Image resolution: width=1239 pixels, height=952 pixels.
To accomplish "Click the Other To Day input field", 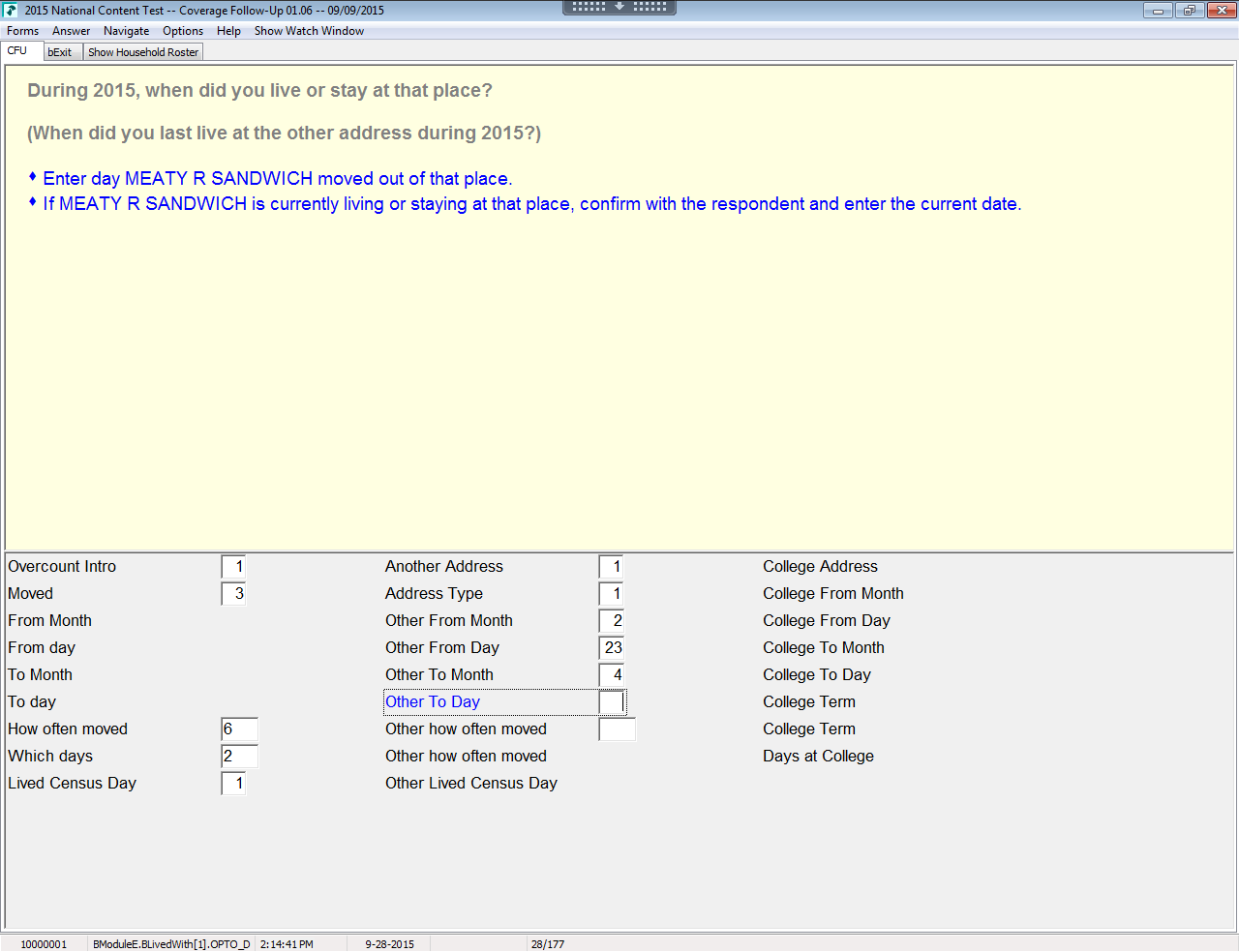I will coord(612,702).
